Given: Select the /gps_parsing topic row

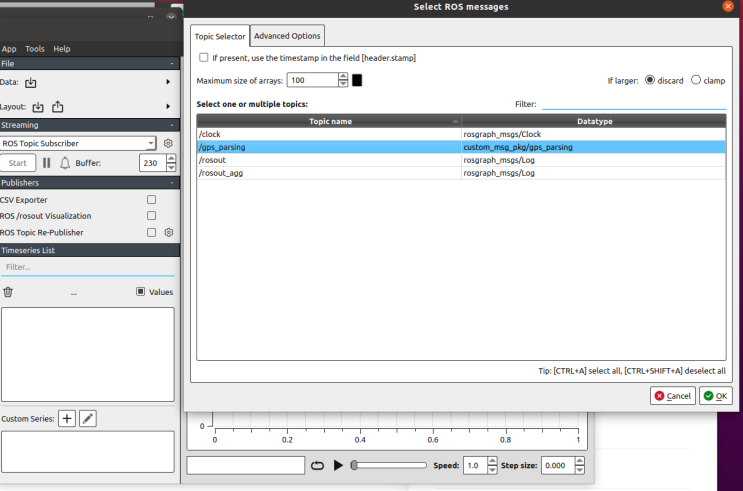Looking at the screenshot, I should (x=461, y=147).
